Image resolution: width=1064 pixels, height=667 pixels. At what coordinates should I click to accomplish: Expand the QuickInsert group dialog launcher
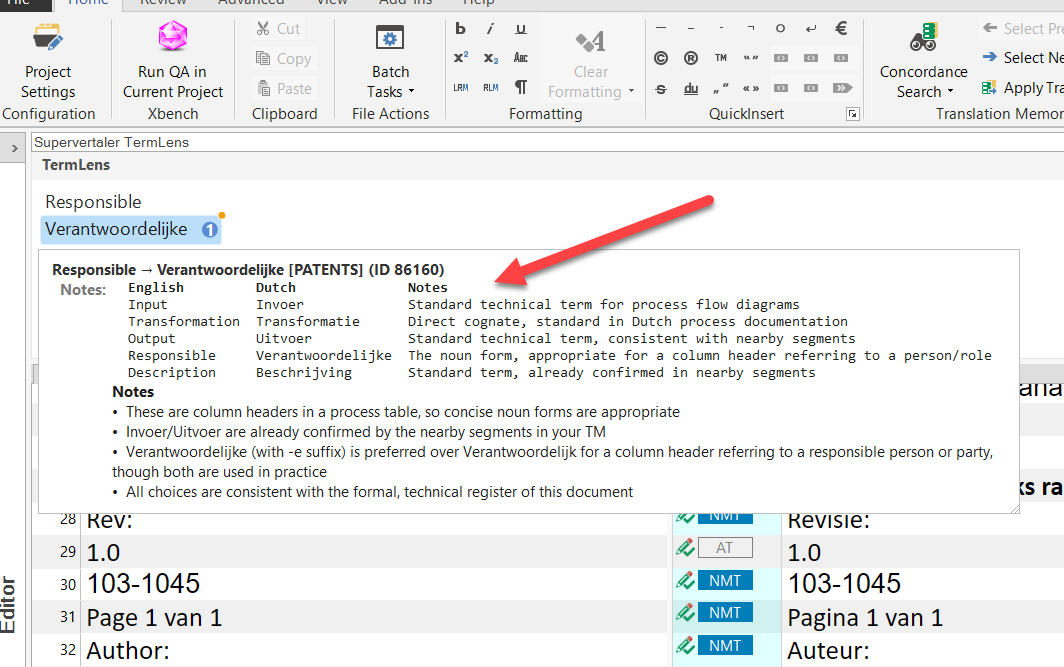(852, 114)
